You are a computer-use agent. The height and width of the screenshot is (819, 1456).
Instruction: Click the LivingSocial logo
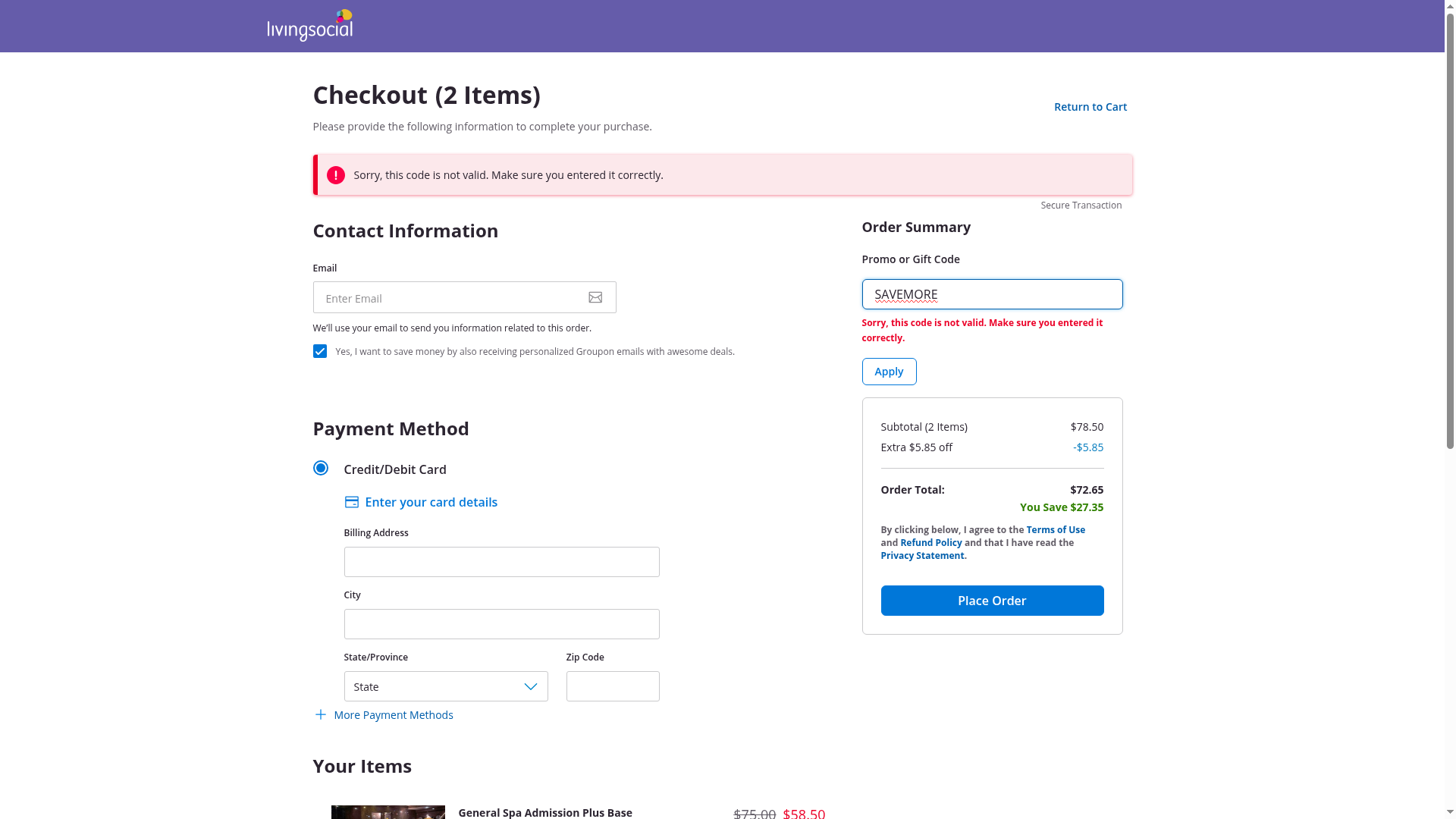click(309, 26)
